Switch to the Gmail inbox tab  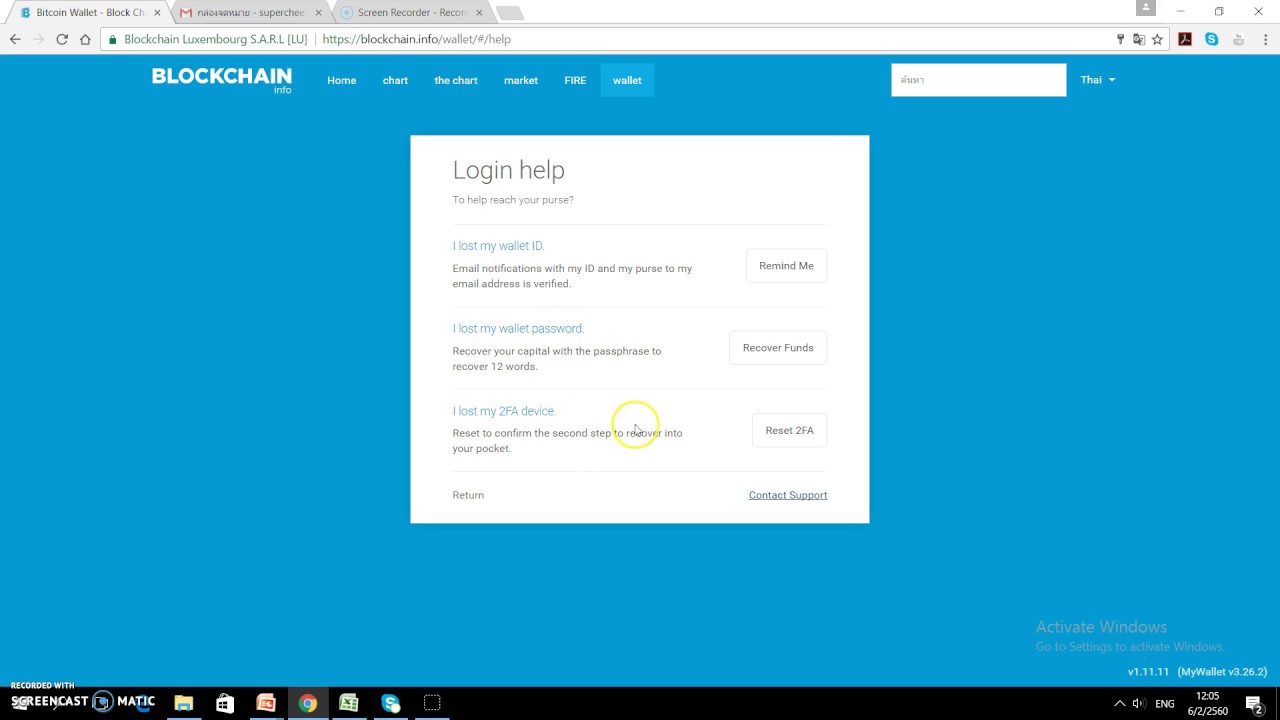[250, 13]
